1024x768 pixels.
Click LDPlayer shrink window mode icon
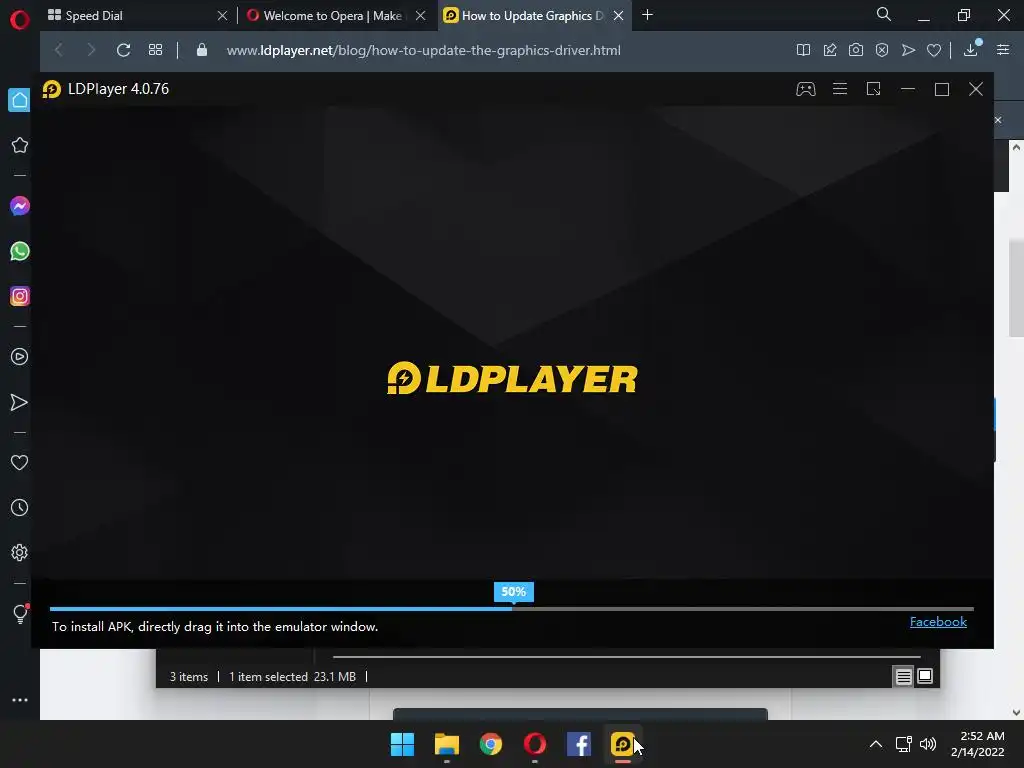click(874, 89)
